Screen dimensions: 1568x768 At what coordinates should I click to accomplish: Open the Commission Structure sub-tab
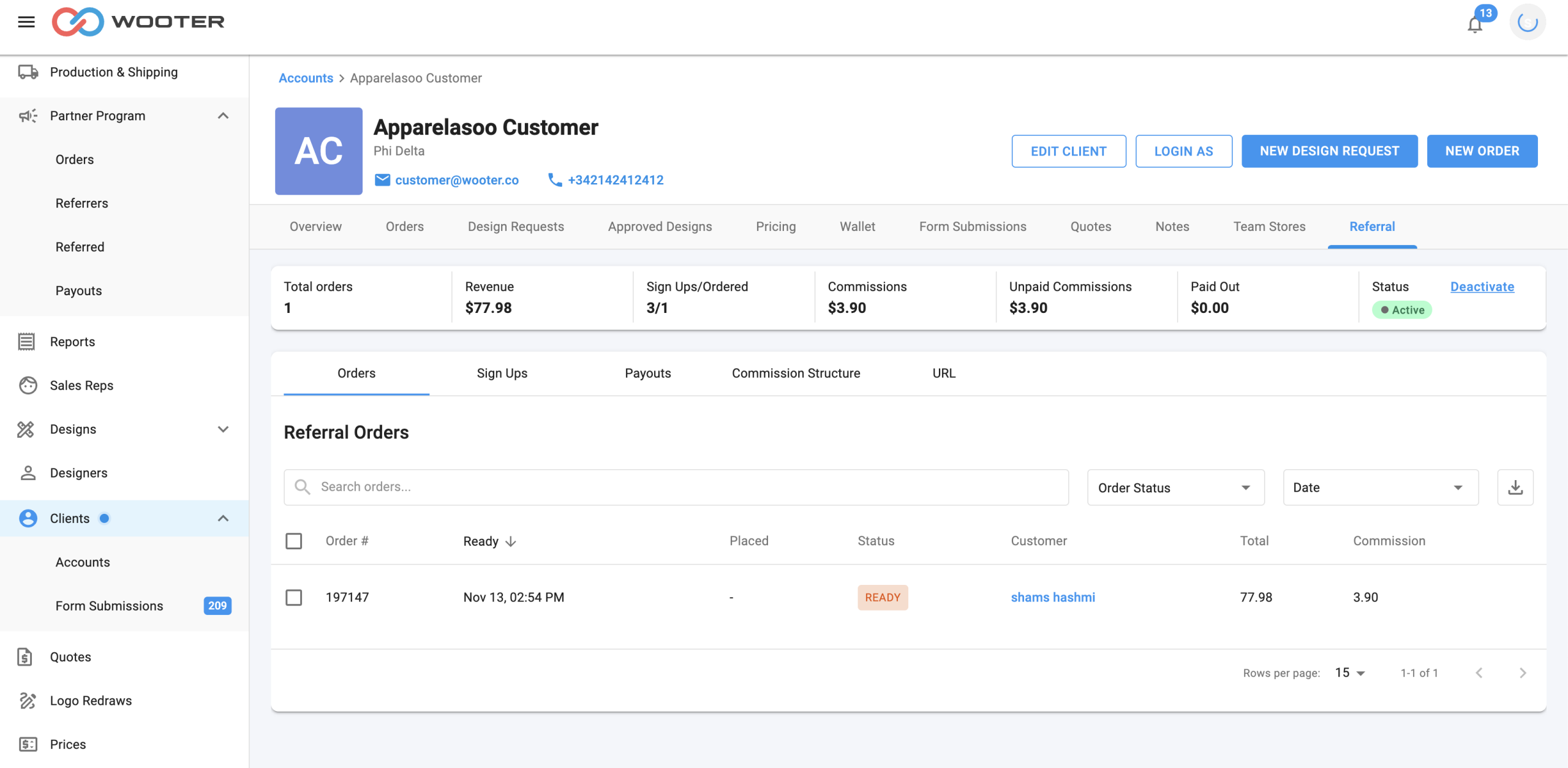click(x=796, y=373)
